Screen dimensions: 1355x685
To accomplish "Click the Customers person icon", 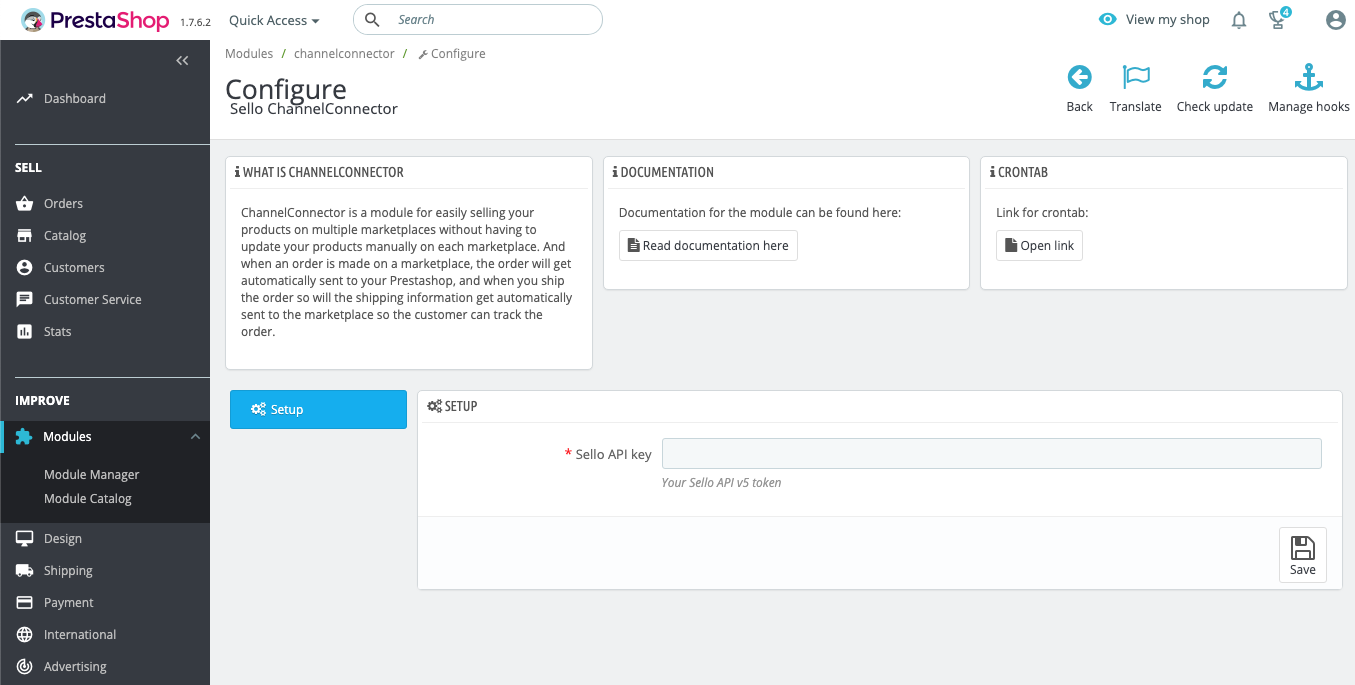I will (24, 267).
